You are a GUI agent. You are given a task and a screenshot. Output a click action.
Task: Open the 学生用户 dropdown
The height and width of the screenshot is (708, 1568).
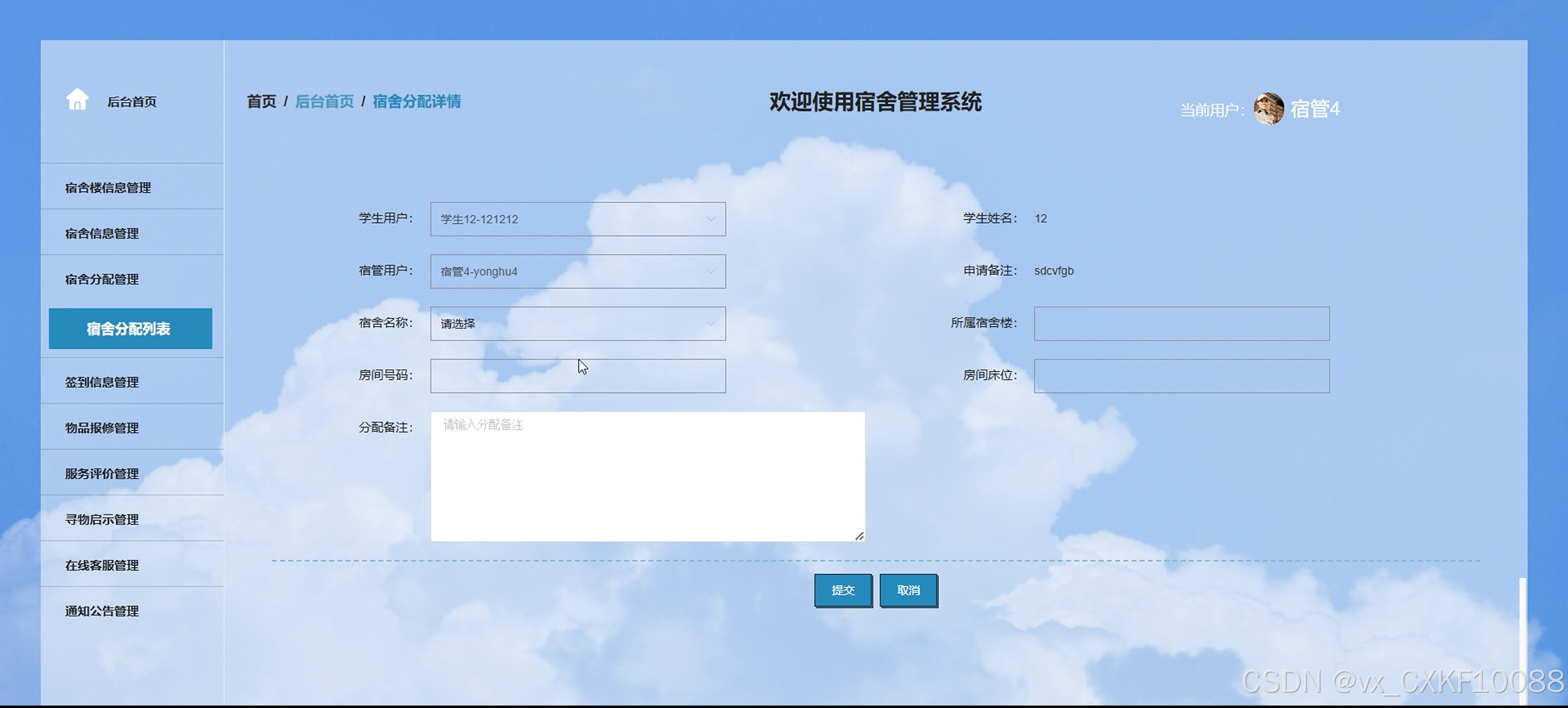[577, 219]
